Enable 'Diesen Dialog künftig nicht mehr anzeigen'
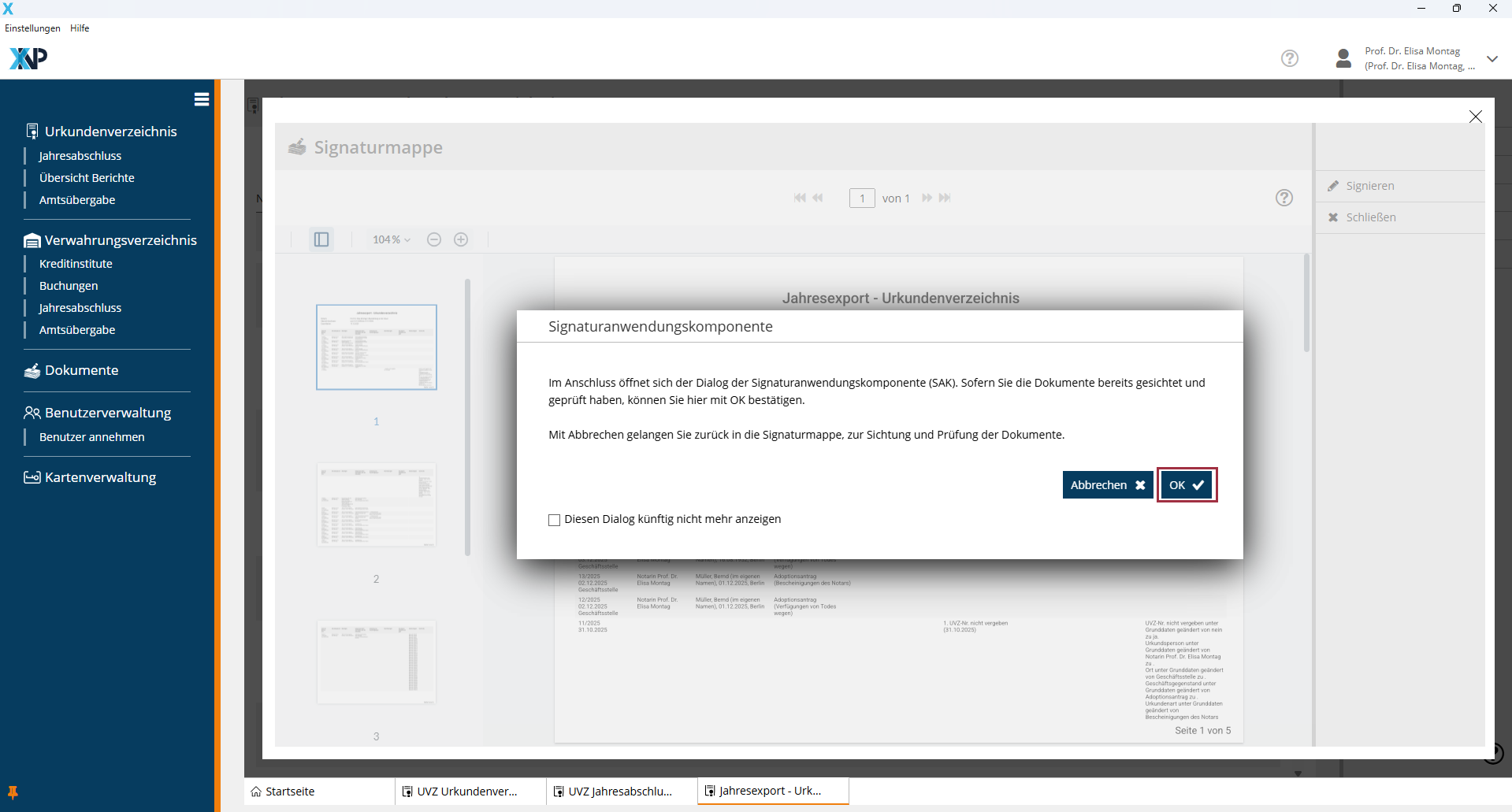 [x=555, y=520]
